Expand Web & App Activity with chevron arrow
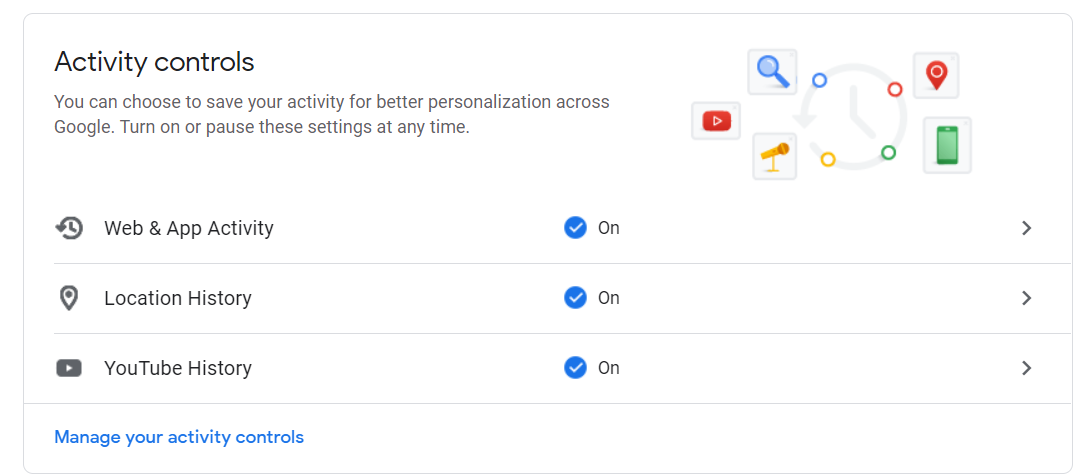Screen dimensions: 1082x475 point(1026,228)
